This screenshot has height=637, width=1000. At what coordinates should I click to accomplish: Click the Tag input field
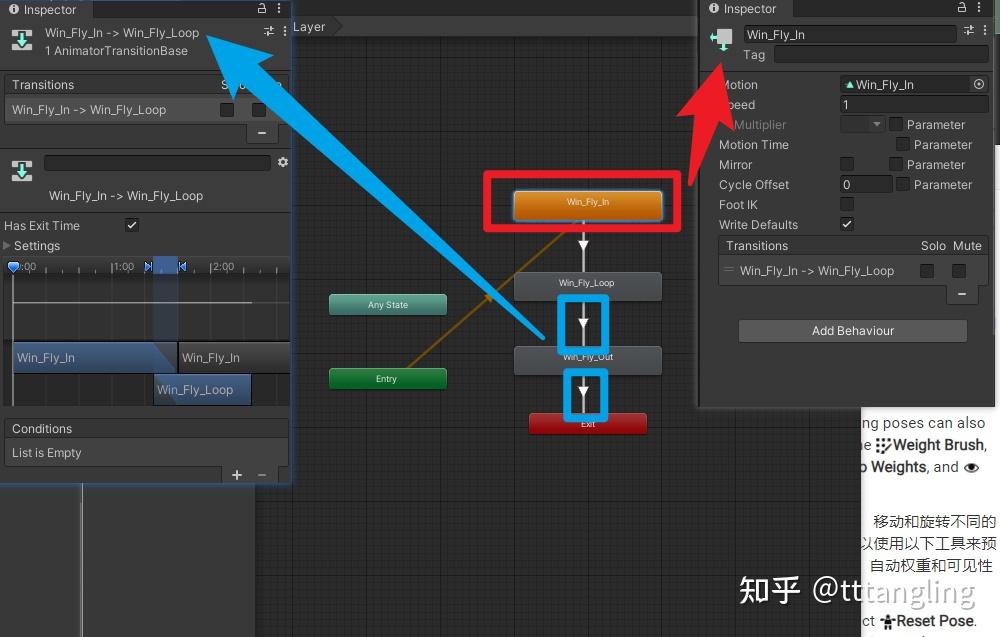[x=881, y=54]
